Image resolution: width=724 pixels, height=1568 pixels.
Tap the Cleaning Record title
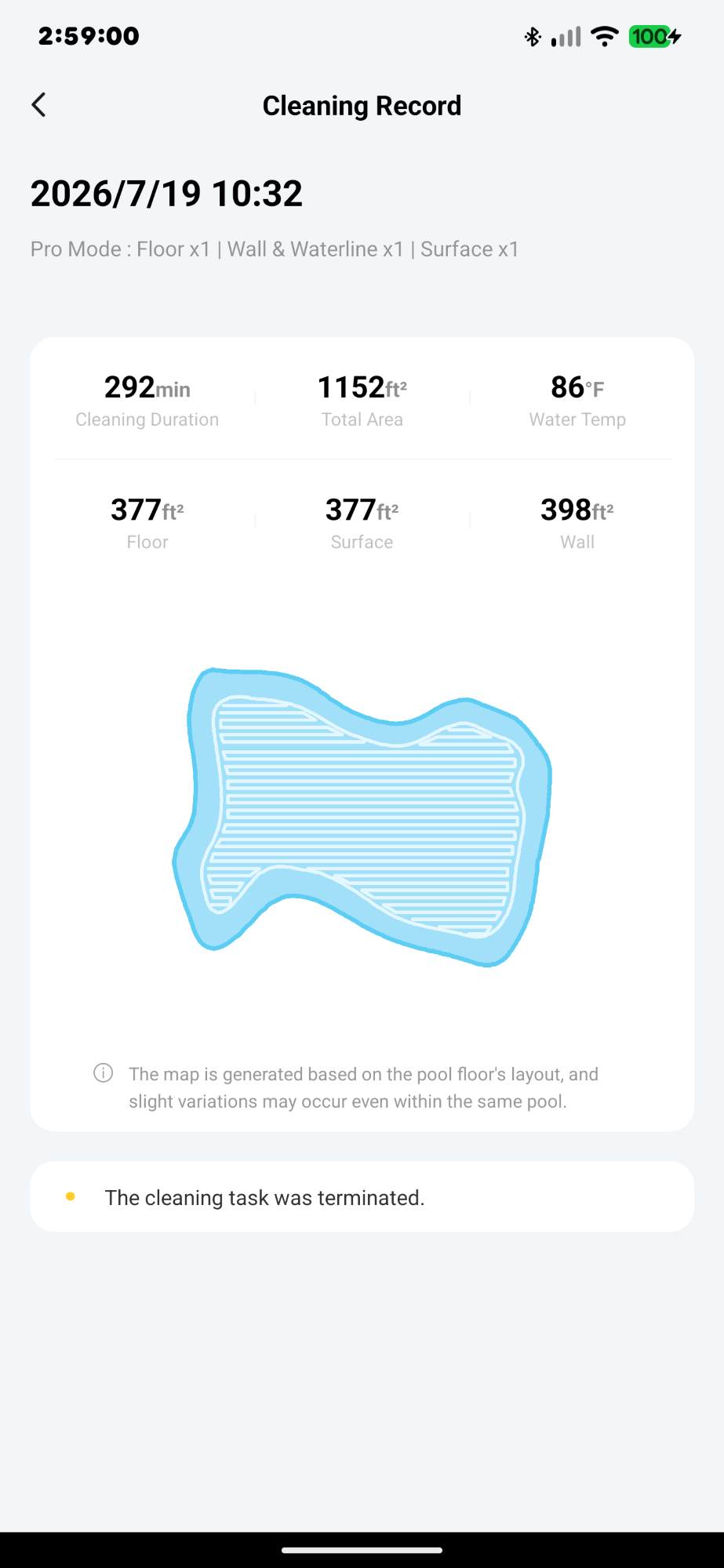click(x=362, y=106)
